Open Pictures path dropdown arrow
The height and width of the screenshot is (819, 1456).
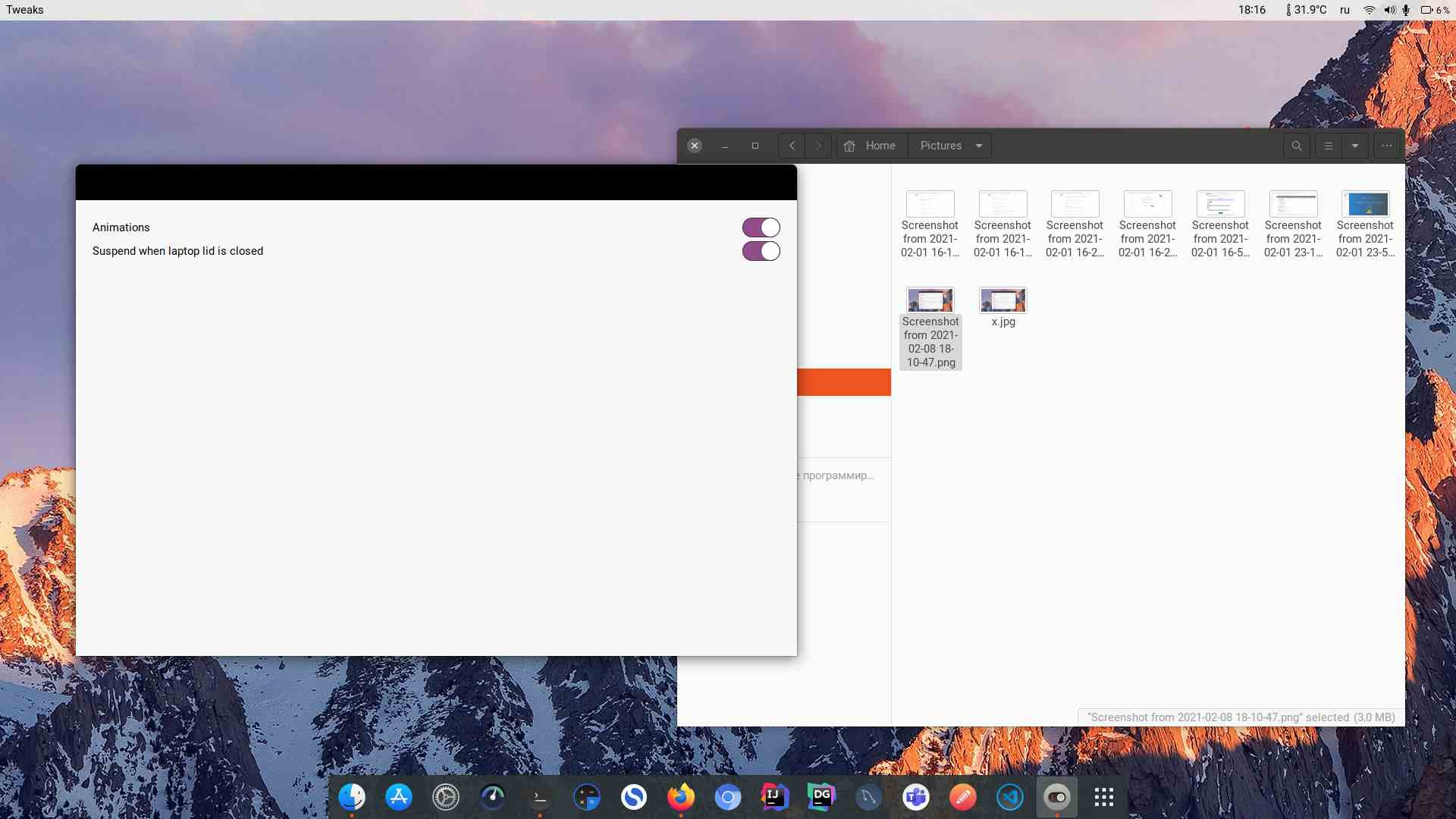[x=979, y=146]
